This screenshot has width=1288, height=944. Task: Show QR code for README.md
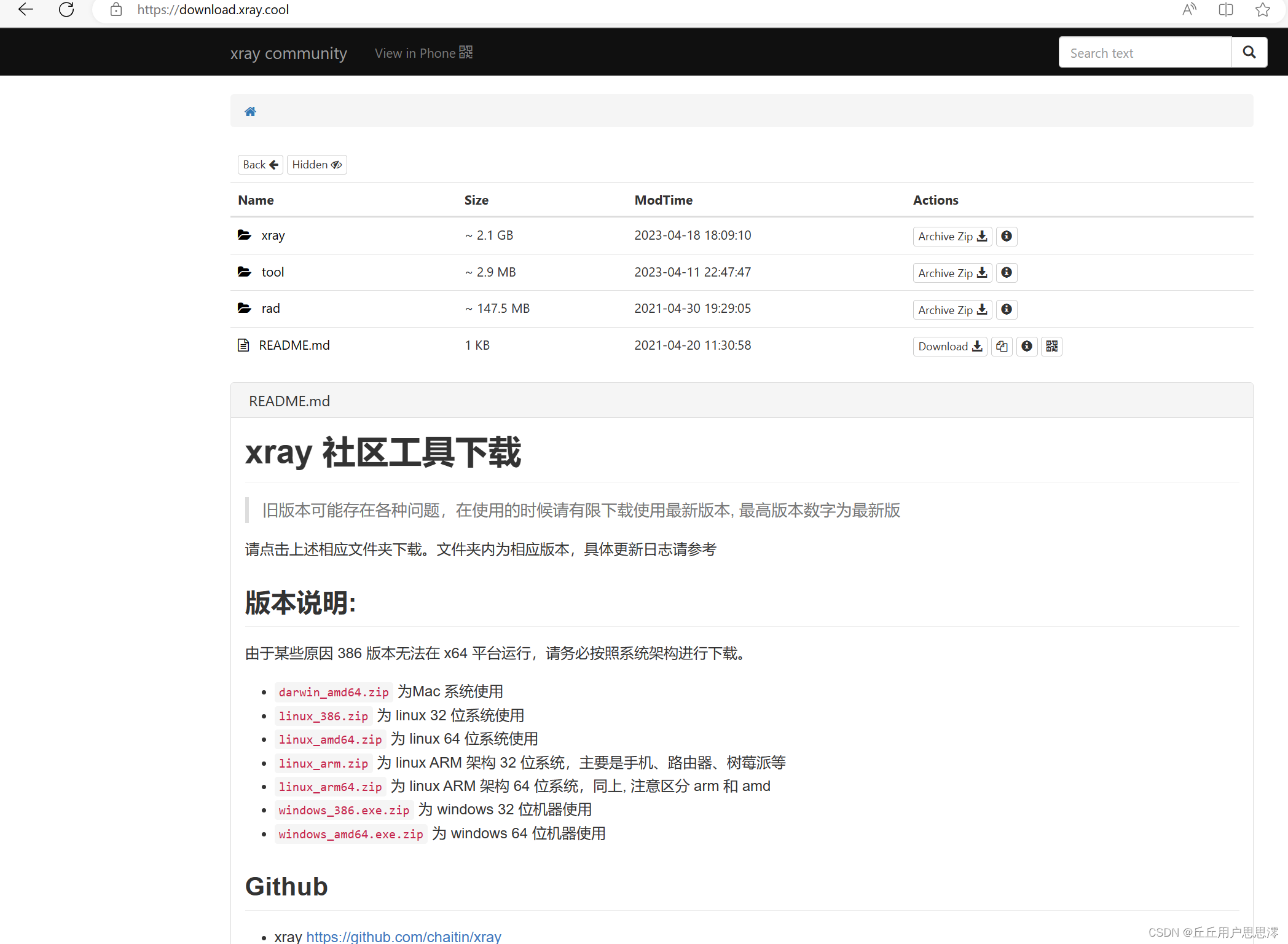[1052, 346]
